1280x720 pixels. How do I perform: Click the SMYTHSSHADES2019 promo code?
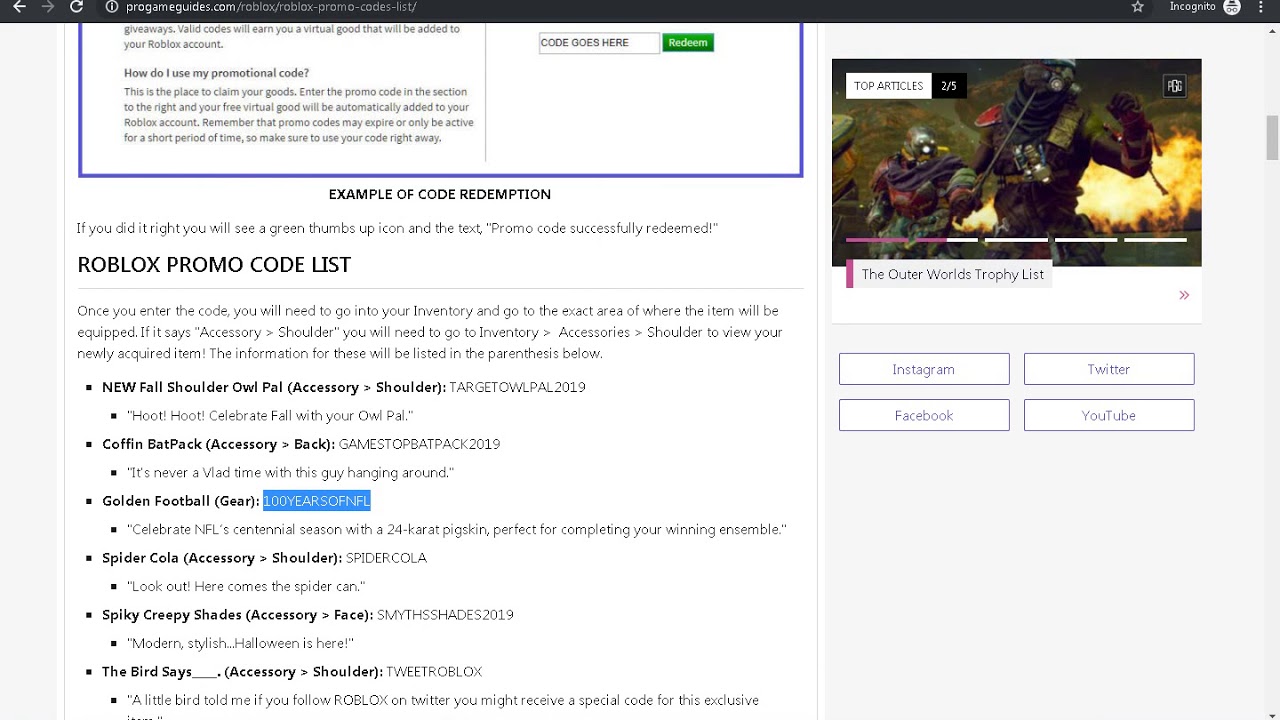pos(445,615)
